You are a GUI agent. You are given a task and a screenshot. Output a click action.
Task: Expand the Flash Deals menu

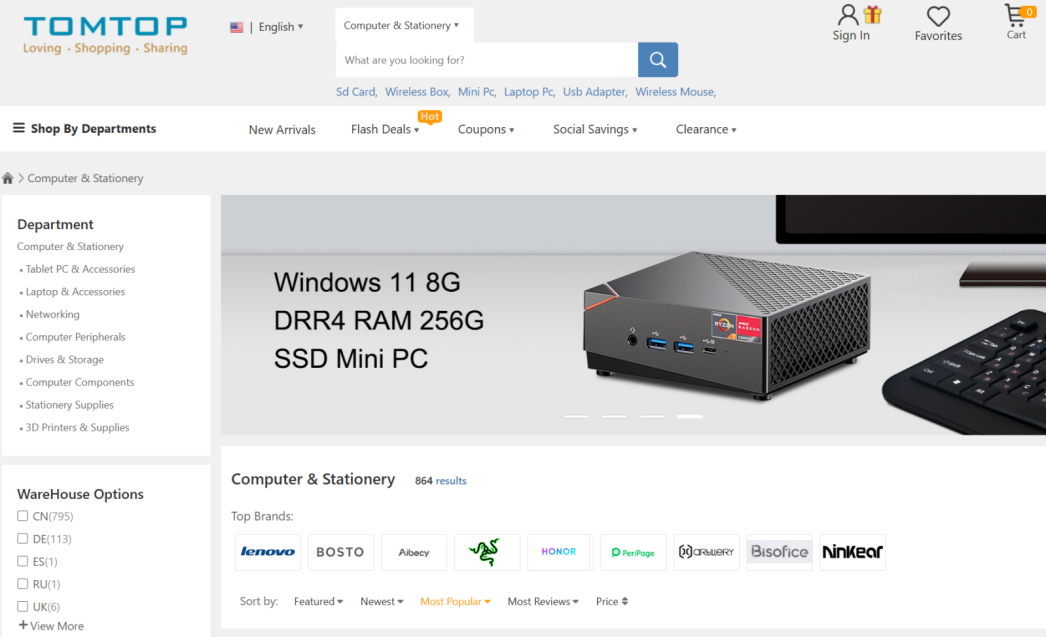(x=385, y=129)
